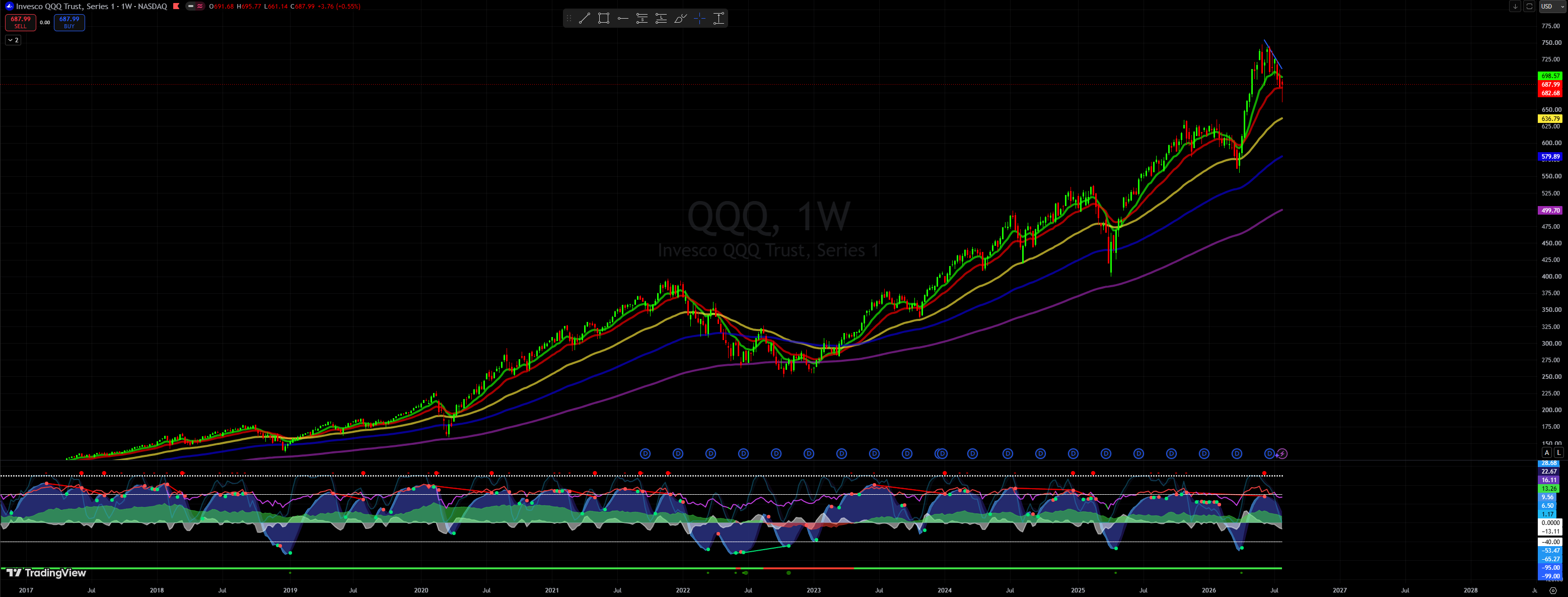Select the horizontal ray tool
Viewport: 1568px width, 597px height.
point(623,18)
